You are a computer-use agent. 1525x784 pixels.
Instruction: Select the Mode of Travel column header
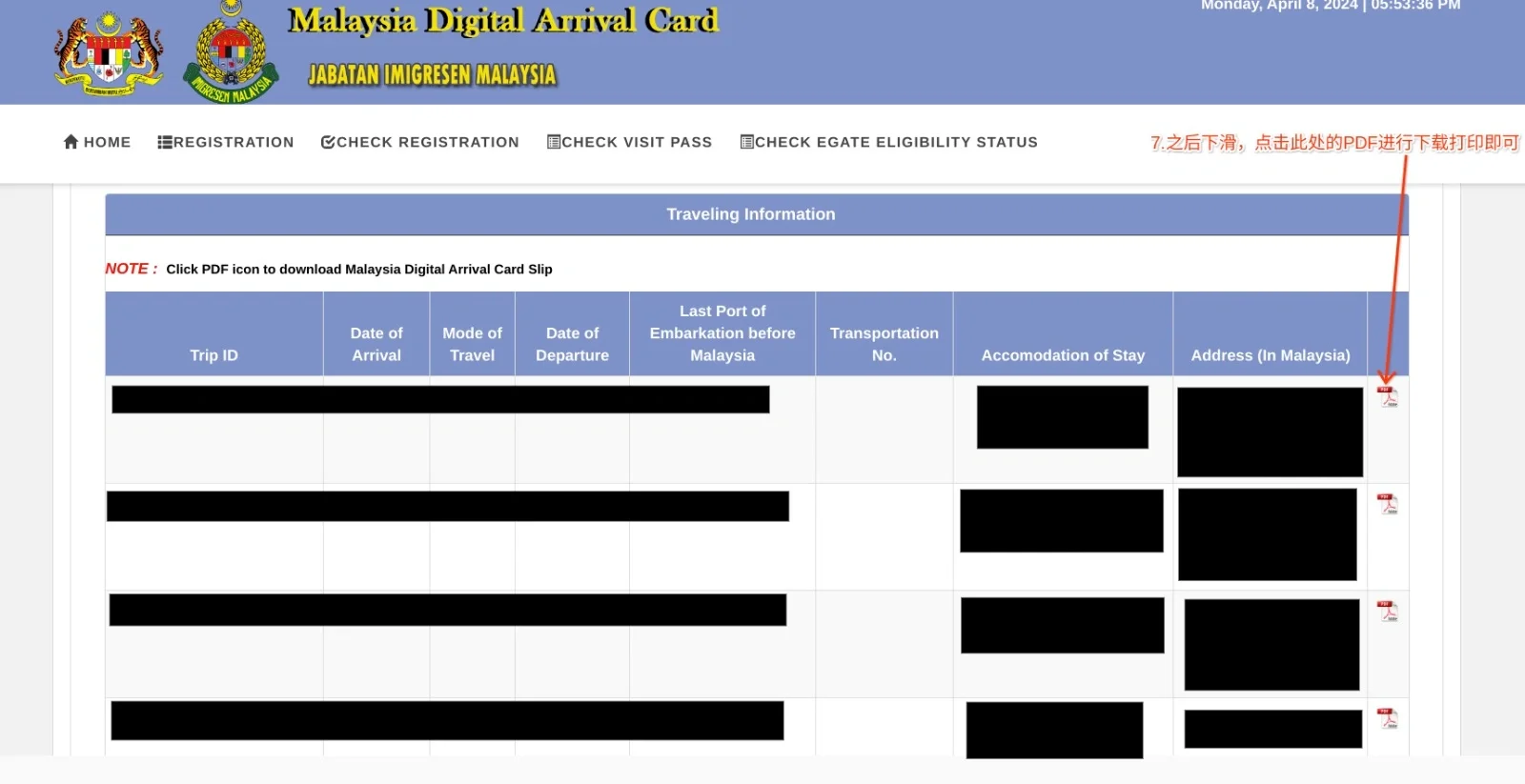[472, 344]
